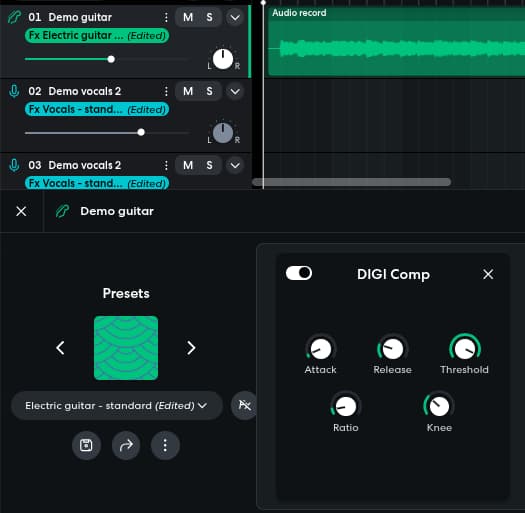Screen dimensions: 525x513
Task: Select next preset with right arrow
Action: point(191,348)
